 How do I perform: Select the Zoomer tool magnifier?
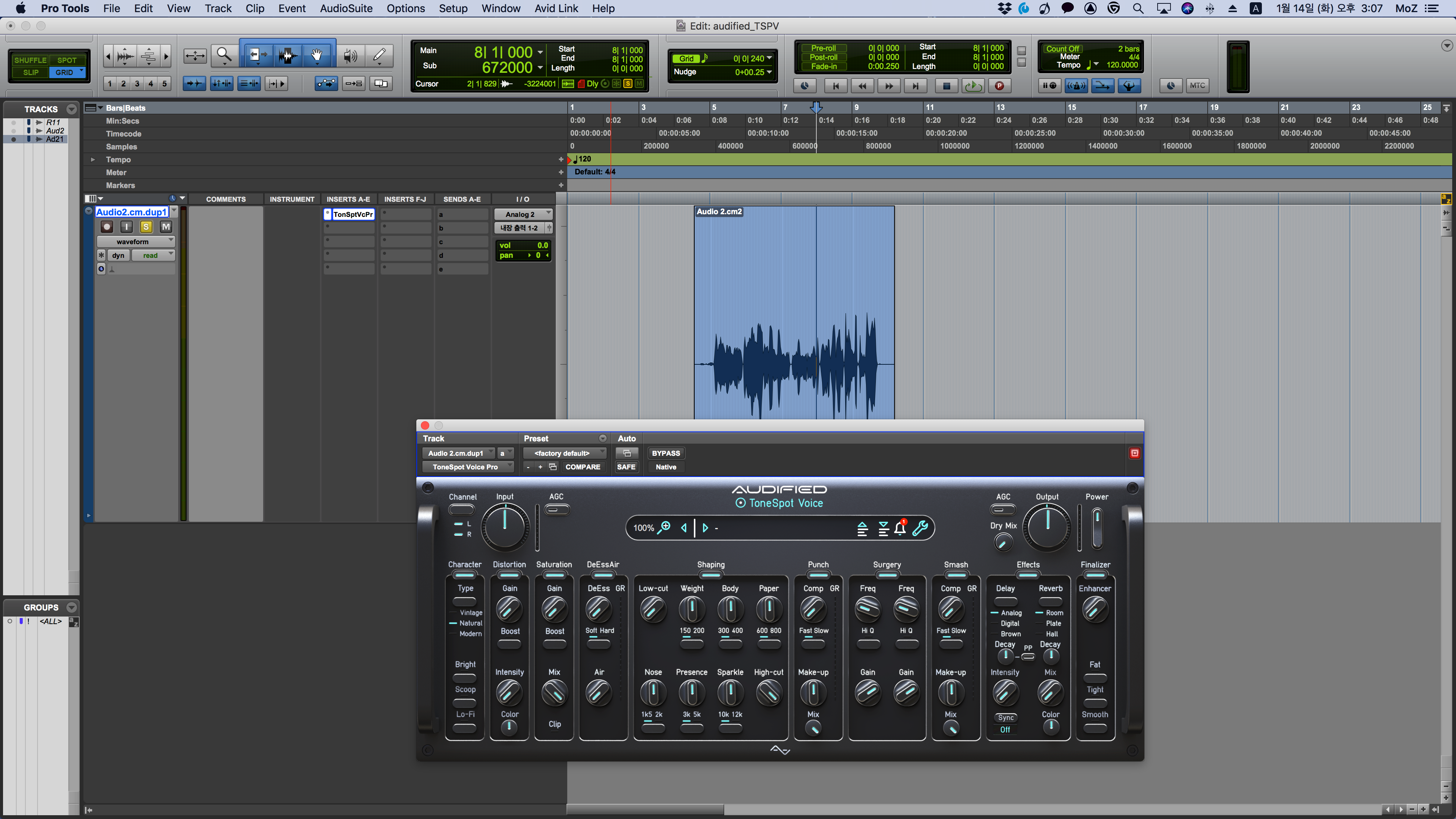pyautogui.click(x=224, y=55)
